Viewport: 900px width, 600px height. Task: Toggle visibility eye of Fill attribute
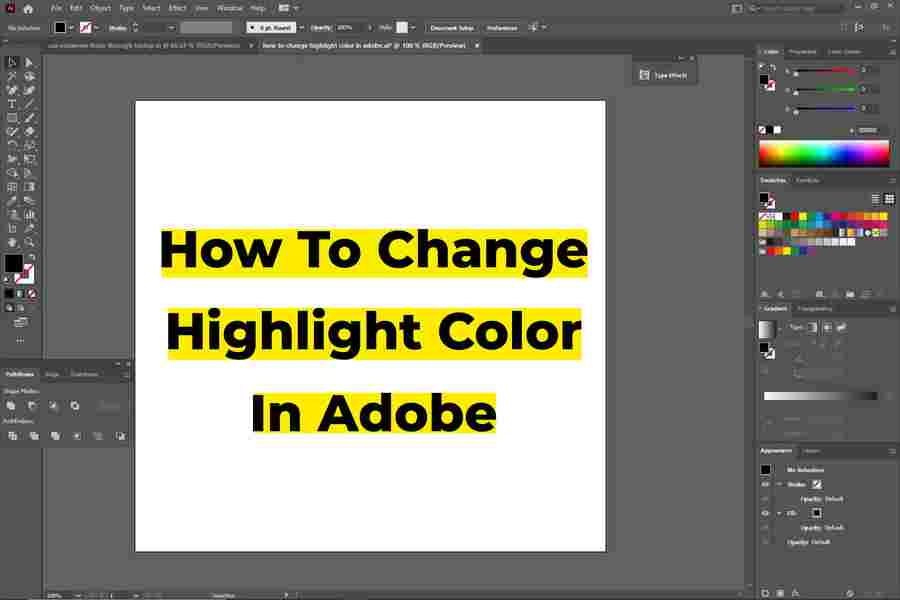coord(765,513)
